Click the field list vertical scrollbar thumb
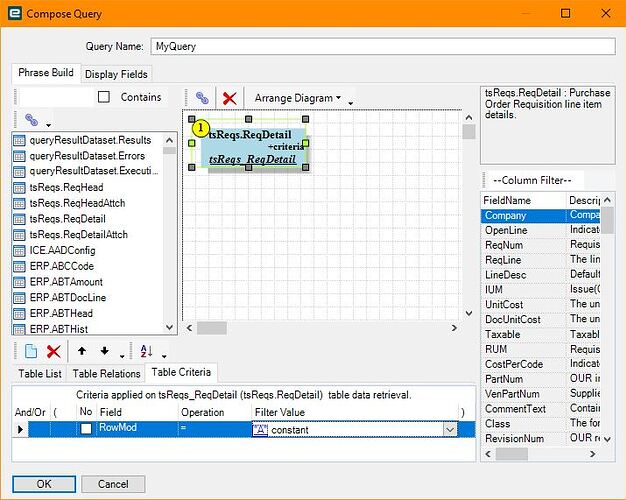Screen dimensions: 626x500 point(607,220)
